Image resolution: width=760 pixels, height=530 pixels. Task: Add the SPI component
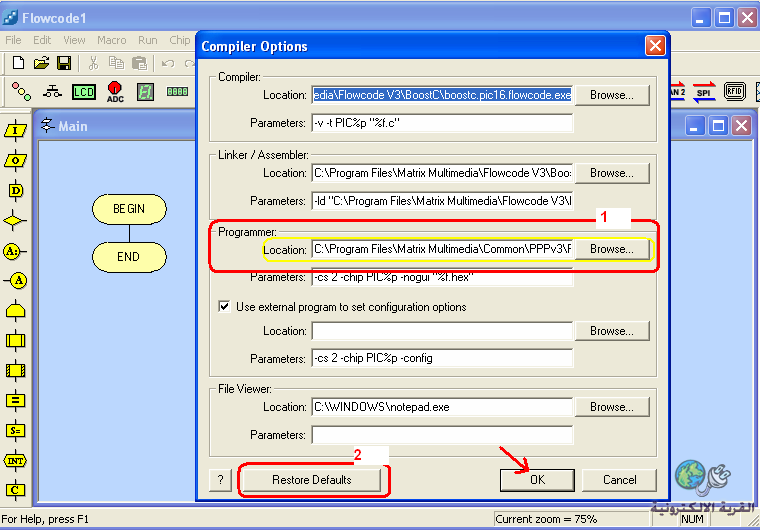[704, 92]
